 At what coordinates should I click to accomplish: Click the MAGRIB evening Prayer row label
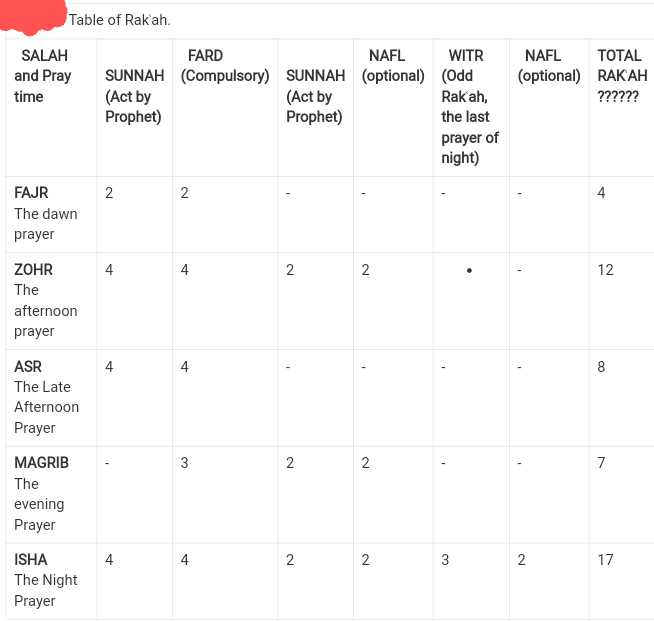(x=41, y=494)
